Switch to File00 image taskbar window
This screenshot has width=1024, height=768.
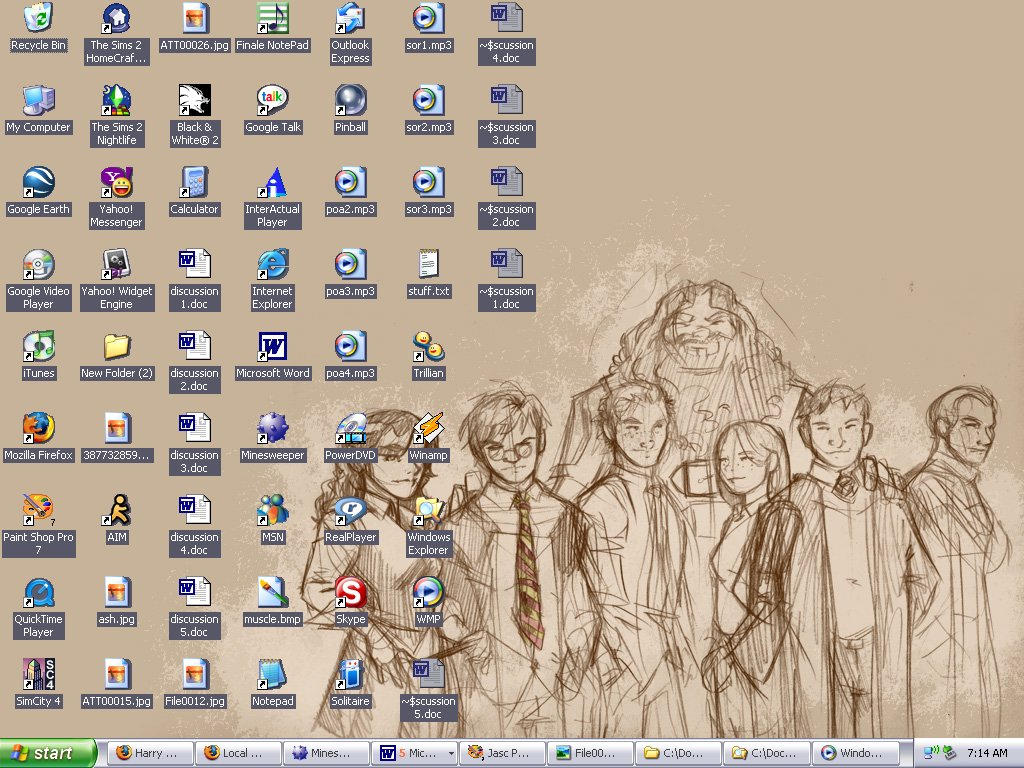tap(591, 753)
